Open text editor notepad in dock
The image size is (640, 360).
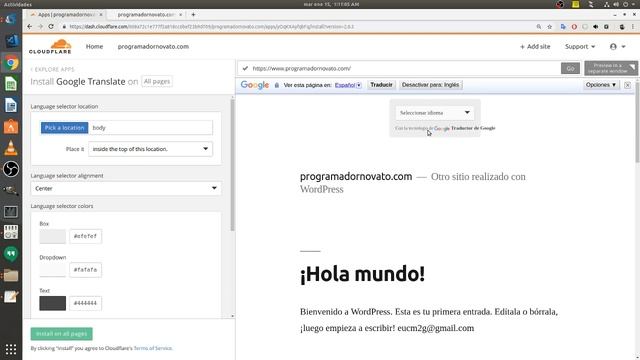tap(11, 296)
